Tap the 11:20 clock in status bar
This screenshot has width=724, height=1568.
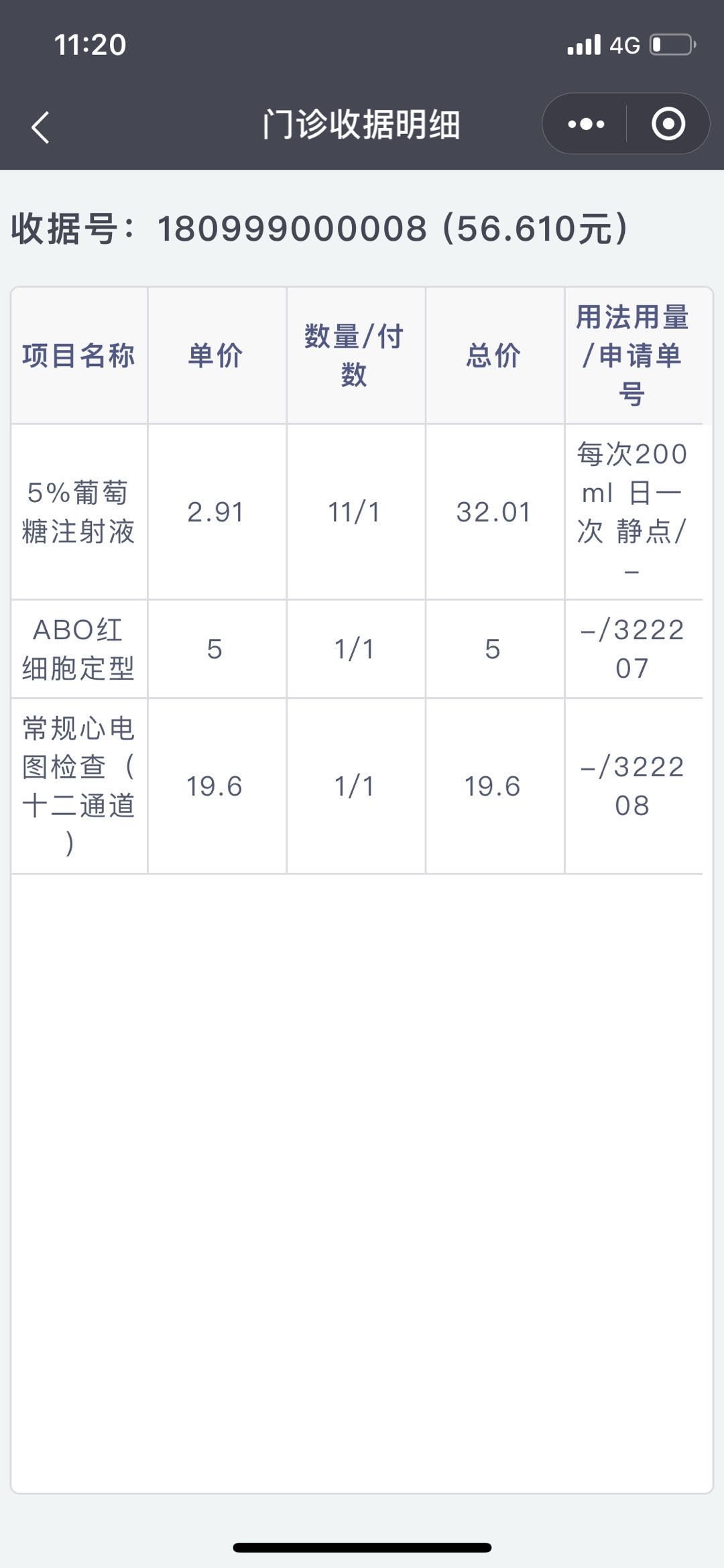tap(90, 45)
